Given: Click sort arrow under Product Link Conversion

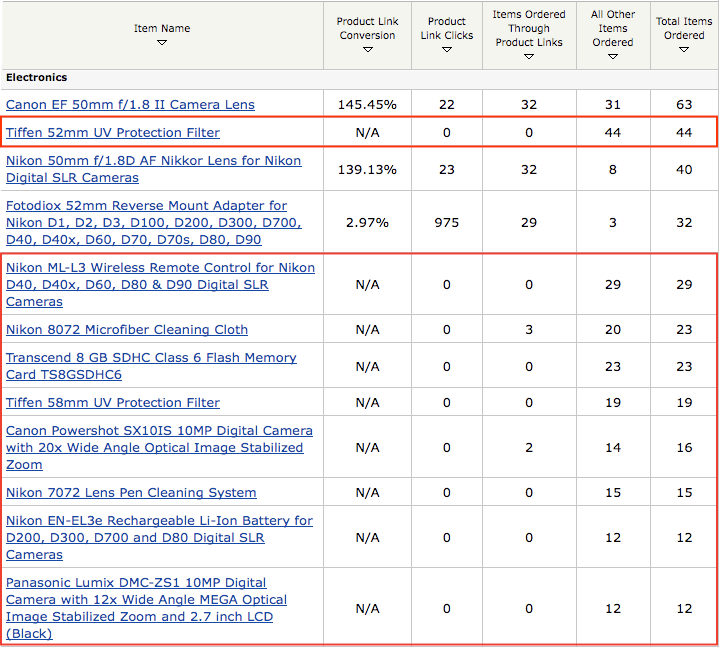Looking at the screenshot, I should (x=367, y=49).
